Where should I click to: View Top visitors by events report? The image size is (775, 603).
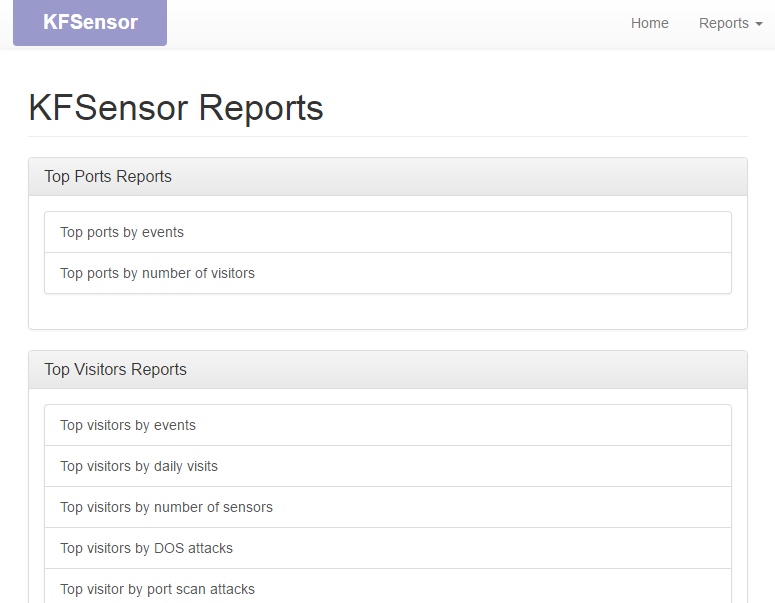point(388,426)
